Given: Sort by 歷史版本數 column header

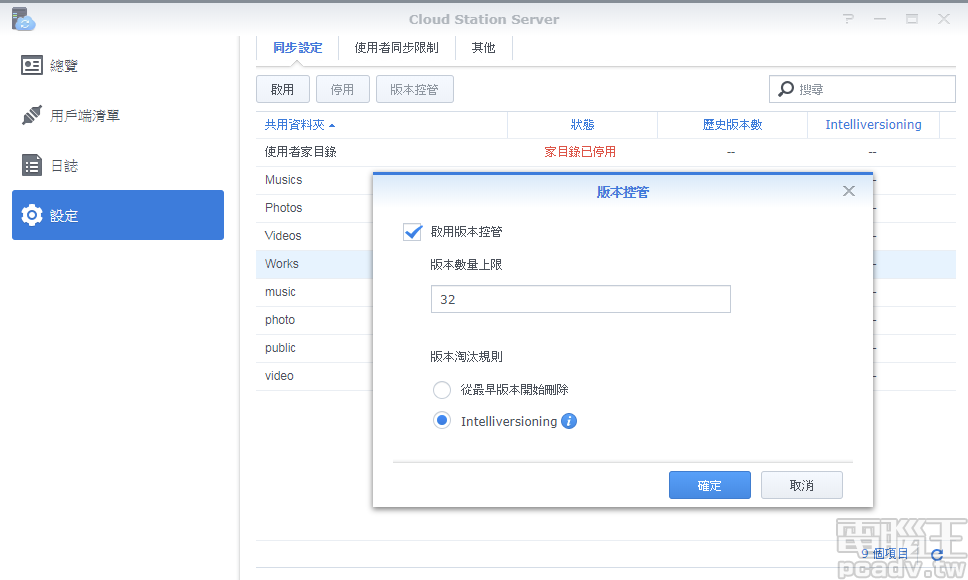Looking at the screenshot, I should (x=730, y=124).
